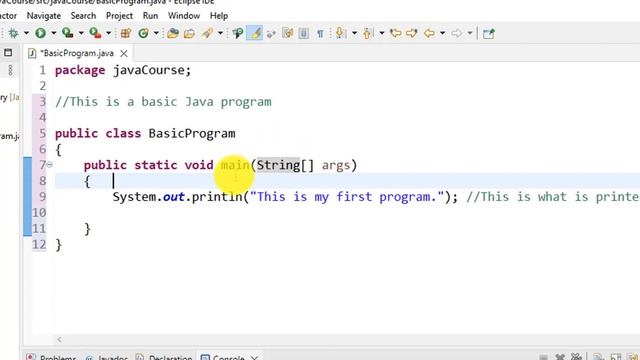Select the BasicProgram.java editor tab

pos(77,53)
